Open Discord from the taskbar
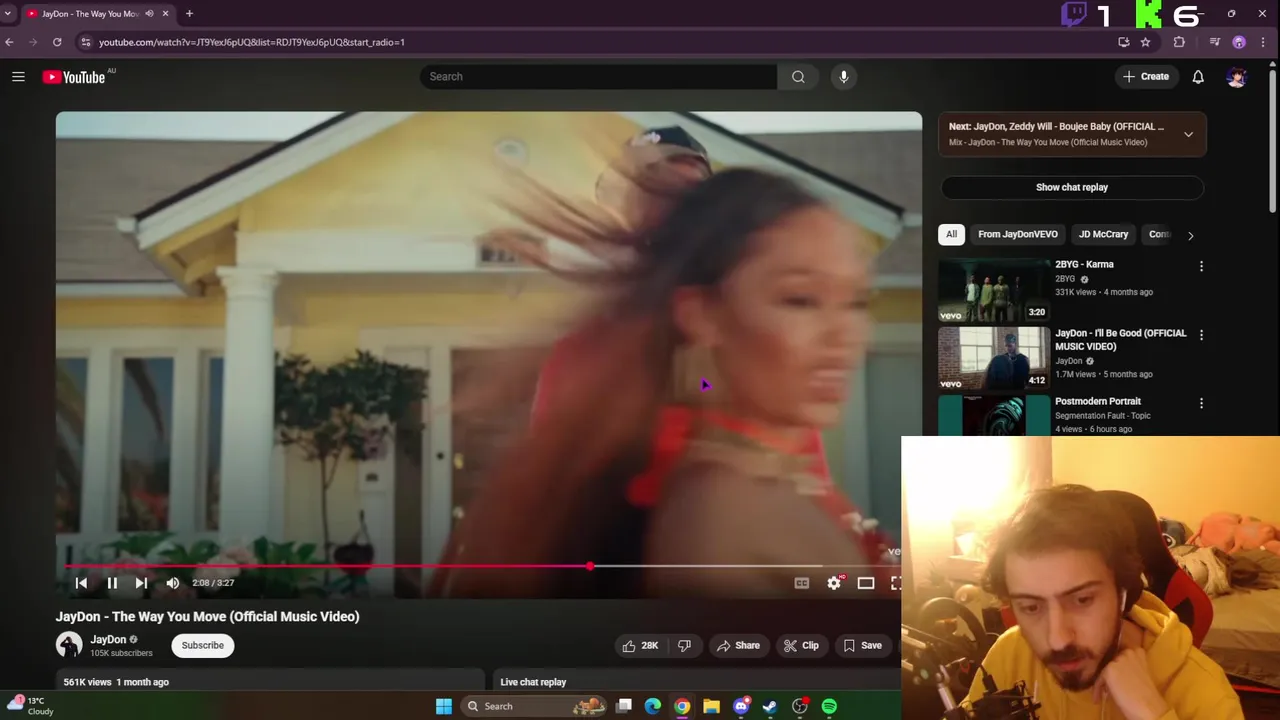 pyautogui.click(x=741, y=706)
